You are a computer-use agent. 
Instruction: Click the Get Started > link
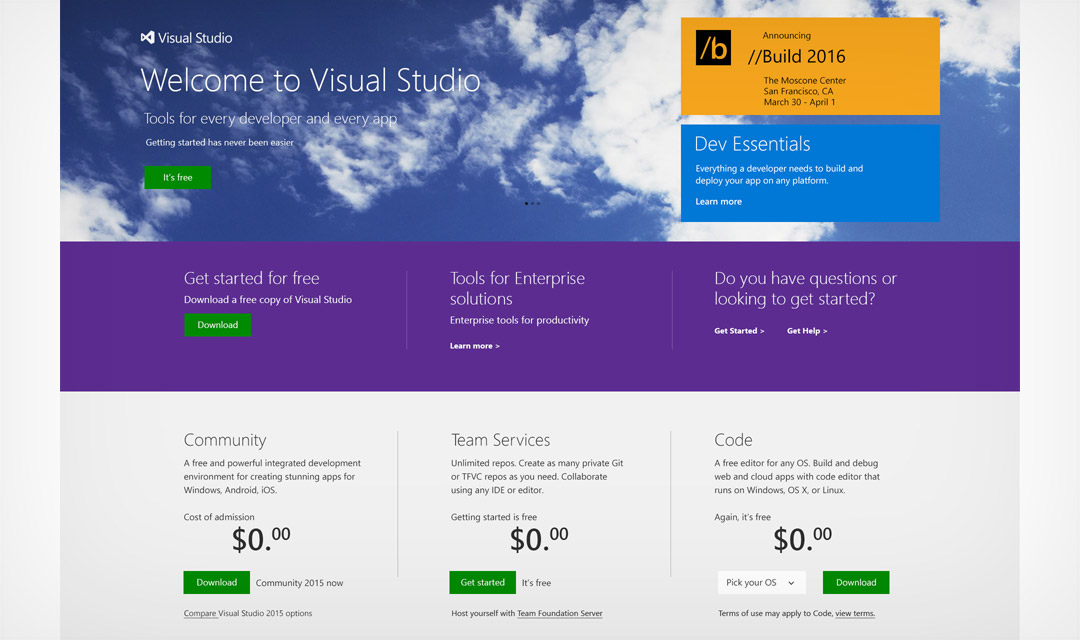click(x=739, y=331)
